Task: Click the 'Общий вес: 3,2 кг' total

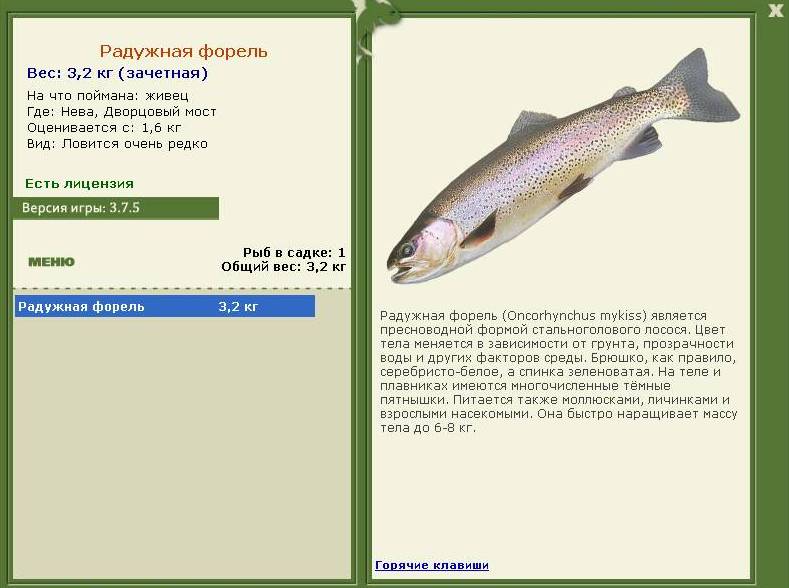Action: point(283,267)
